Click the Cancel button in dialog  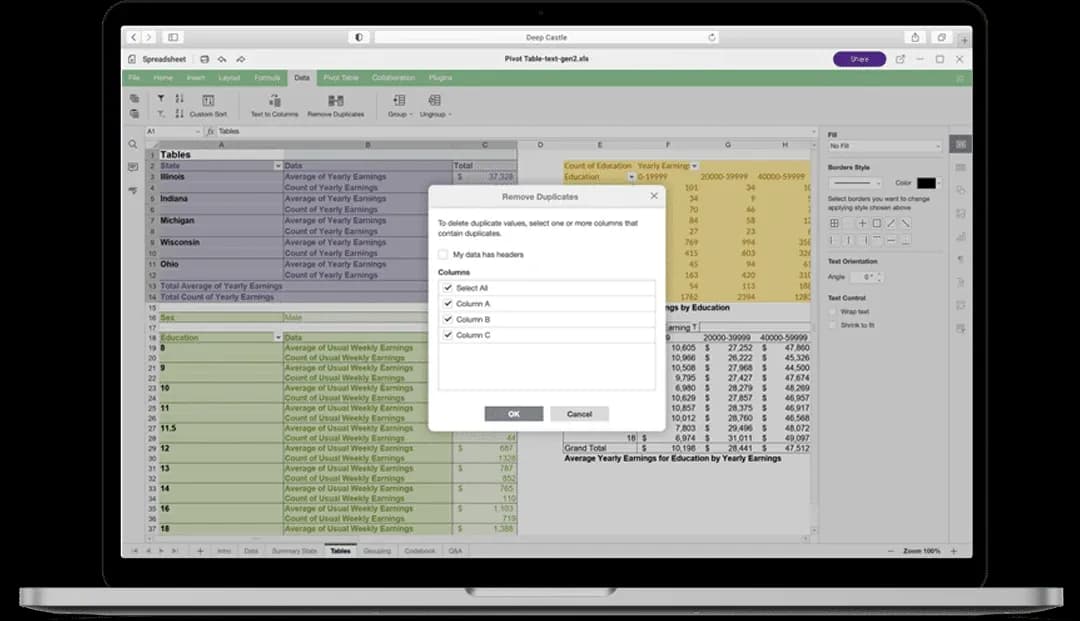click(579, 414)
